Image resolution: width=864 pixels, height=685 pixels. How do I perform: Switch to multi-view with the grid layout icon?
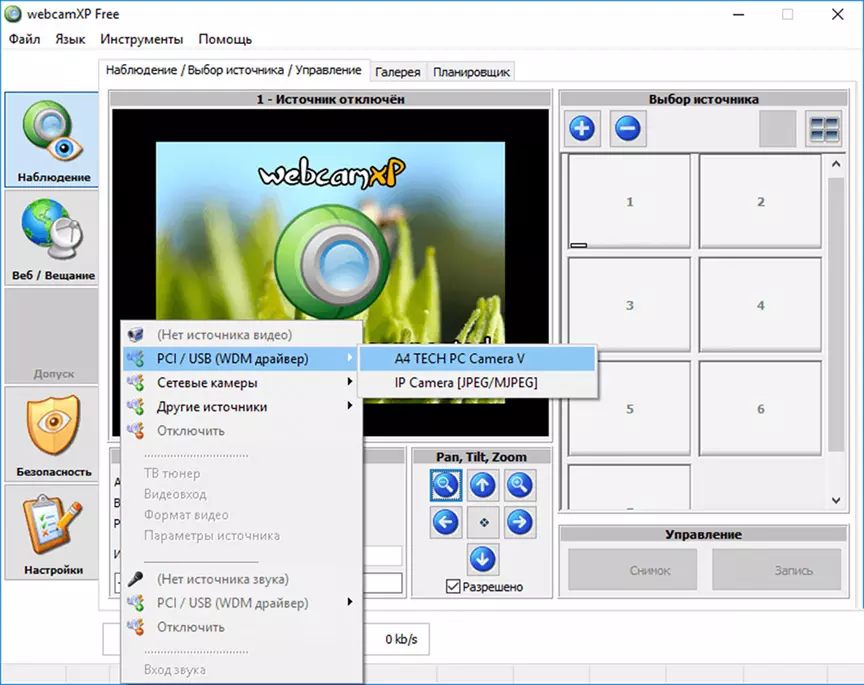[824, 128]
